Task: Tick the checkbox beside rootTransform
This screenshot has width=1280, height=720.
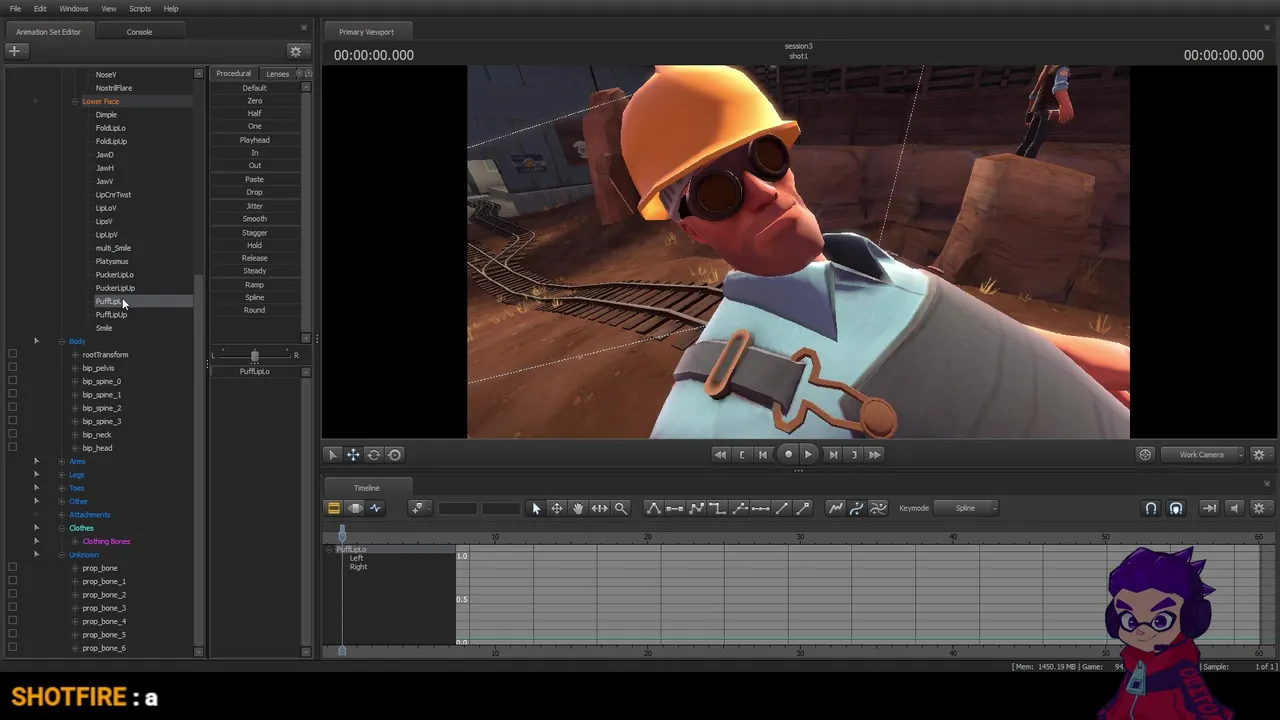Action: pos(12,355)
